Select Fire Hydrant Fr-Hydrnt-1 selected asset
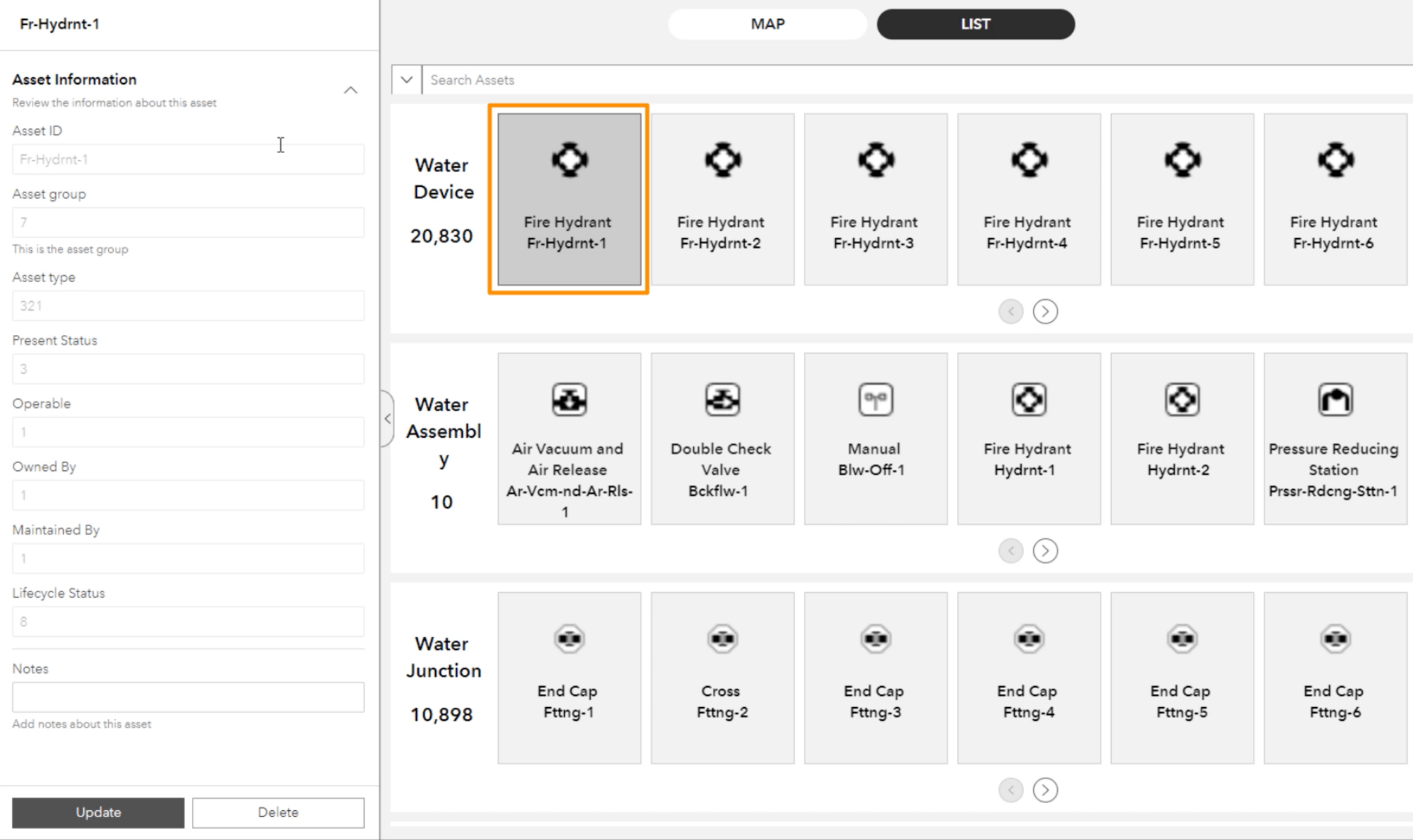Viewport: 1413px width, 840px height. pyautogui.click(x=567, y=197)
